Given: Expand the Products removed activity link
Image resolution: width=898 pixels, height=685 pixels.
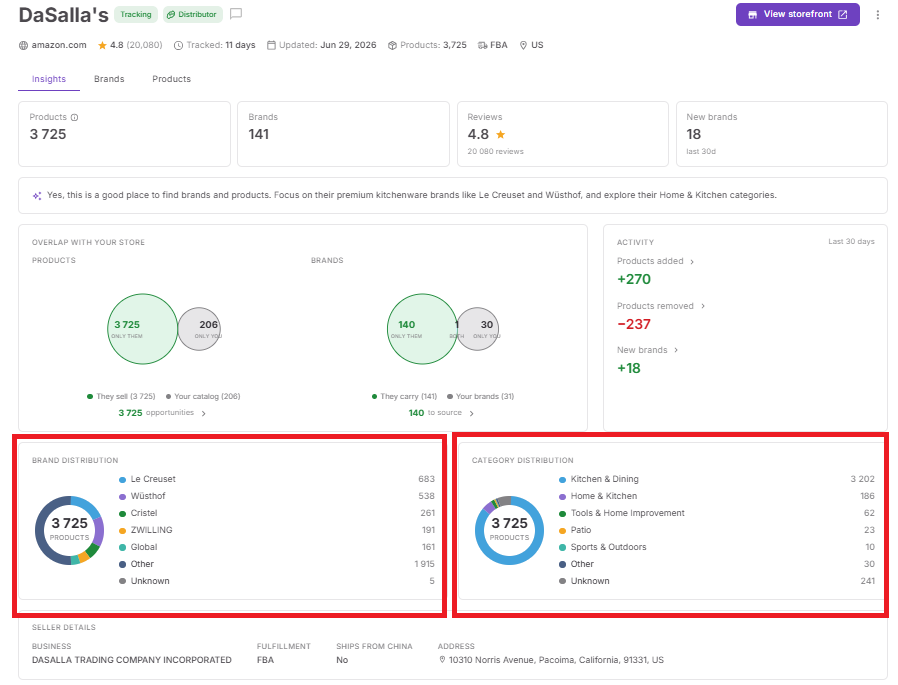Looking at the screenshot, I should tap(660, 306).
